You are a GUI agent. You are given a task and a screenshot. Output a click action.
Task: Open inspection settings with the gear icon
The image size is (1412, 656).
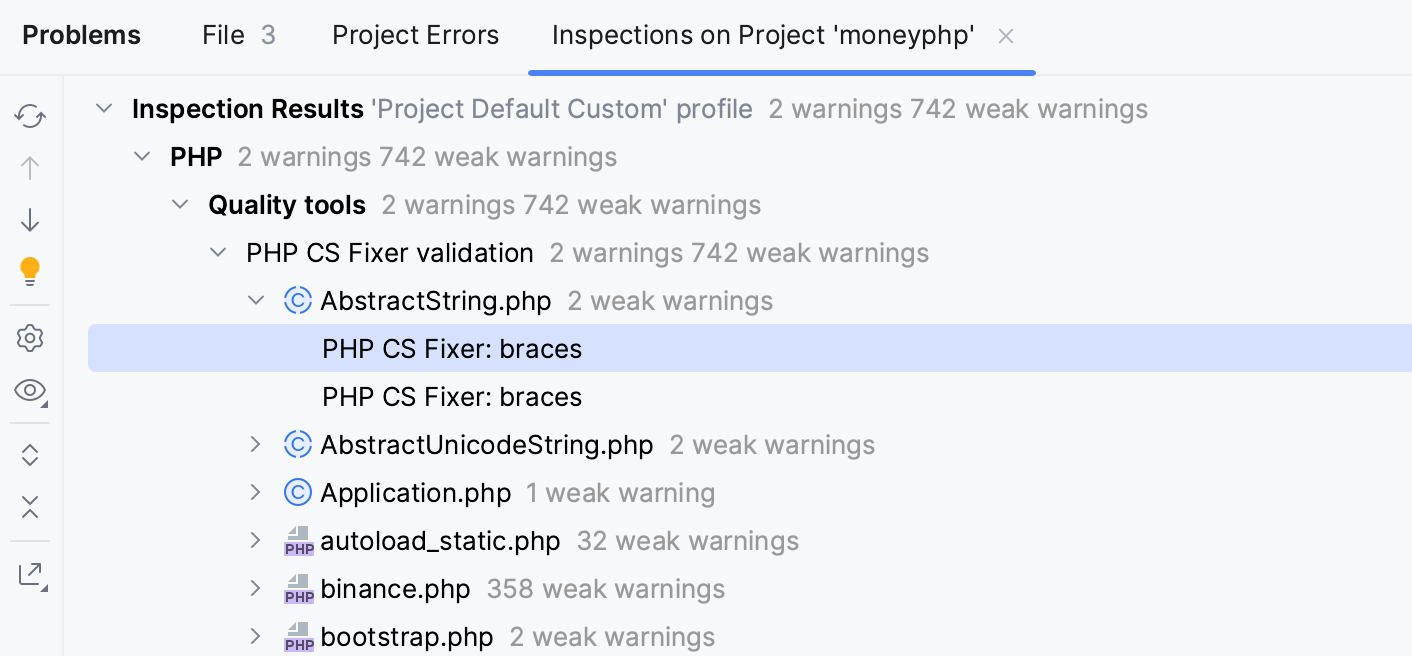click(x=29, y=338)
